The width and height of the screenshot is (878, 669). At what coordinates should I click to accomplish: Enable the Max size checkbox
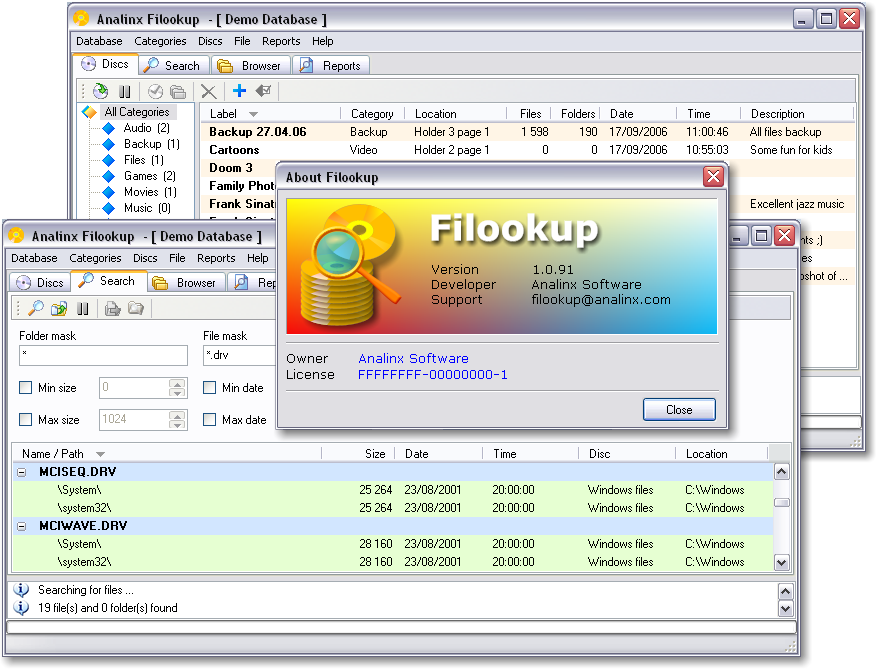[x=26, y=419]
